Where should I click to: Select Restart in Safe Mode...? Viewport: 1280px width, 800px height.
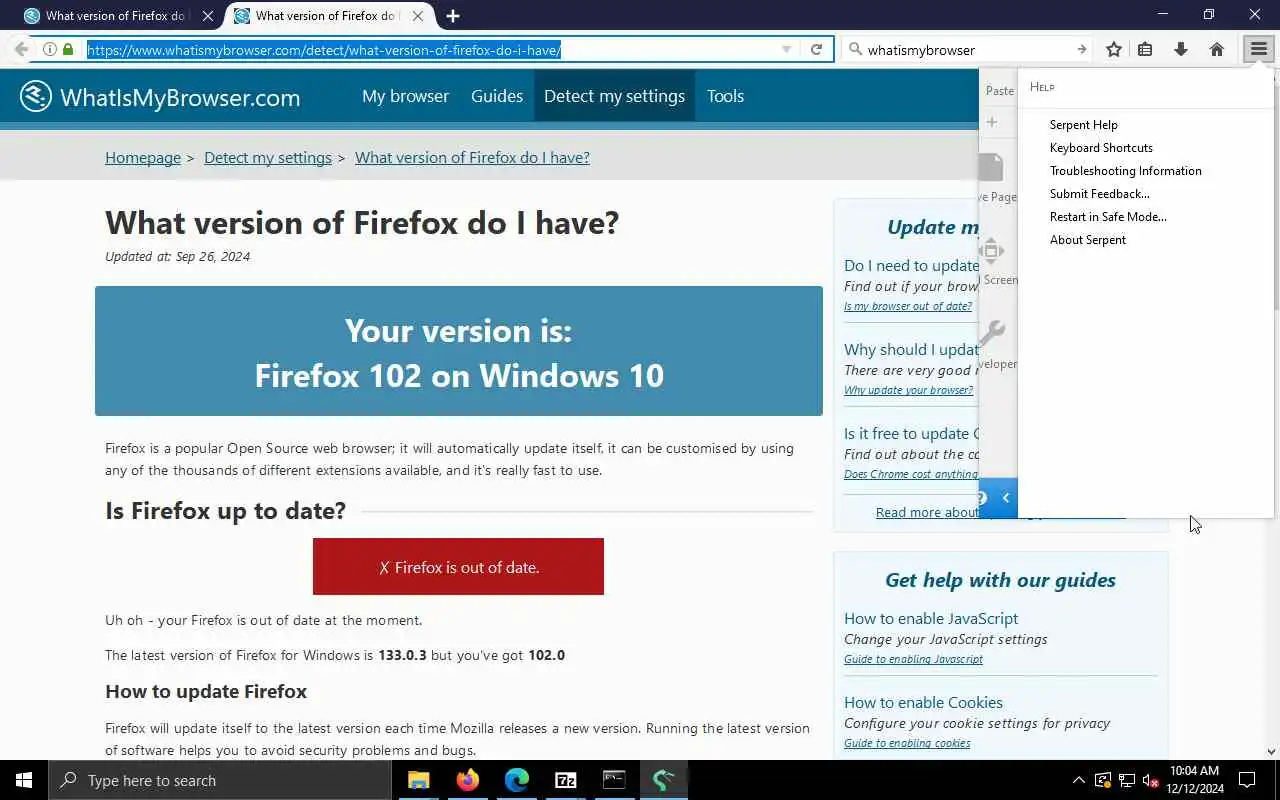(x=1108, y=217)
